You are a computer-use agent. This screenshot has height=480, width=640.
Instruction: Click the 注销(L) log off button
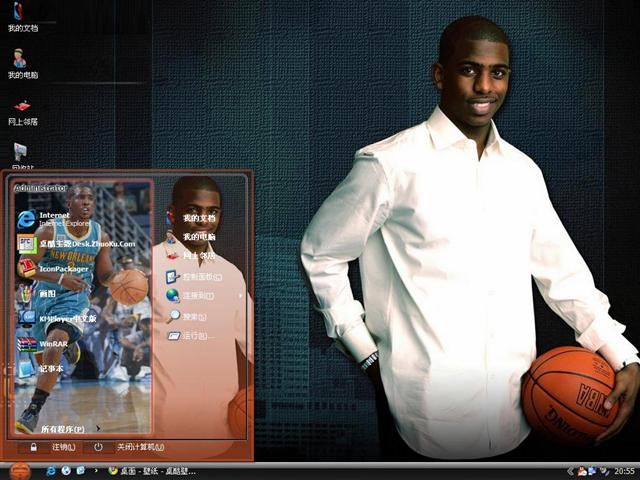point(53,447)
